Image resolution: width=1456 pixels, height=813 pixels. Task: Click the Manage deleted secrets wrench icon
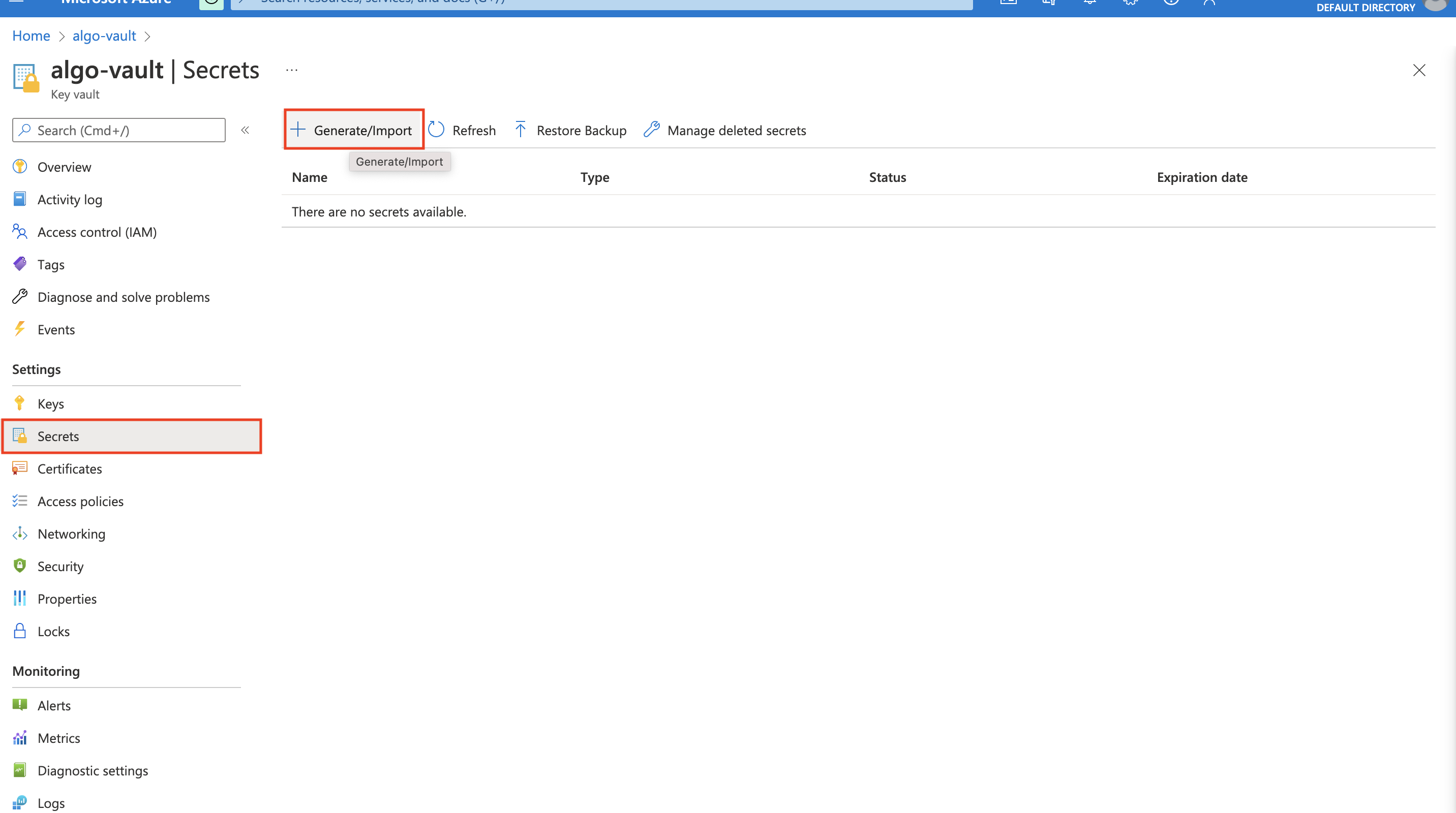pyautogui.click(x=652, y=130)
